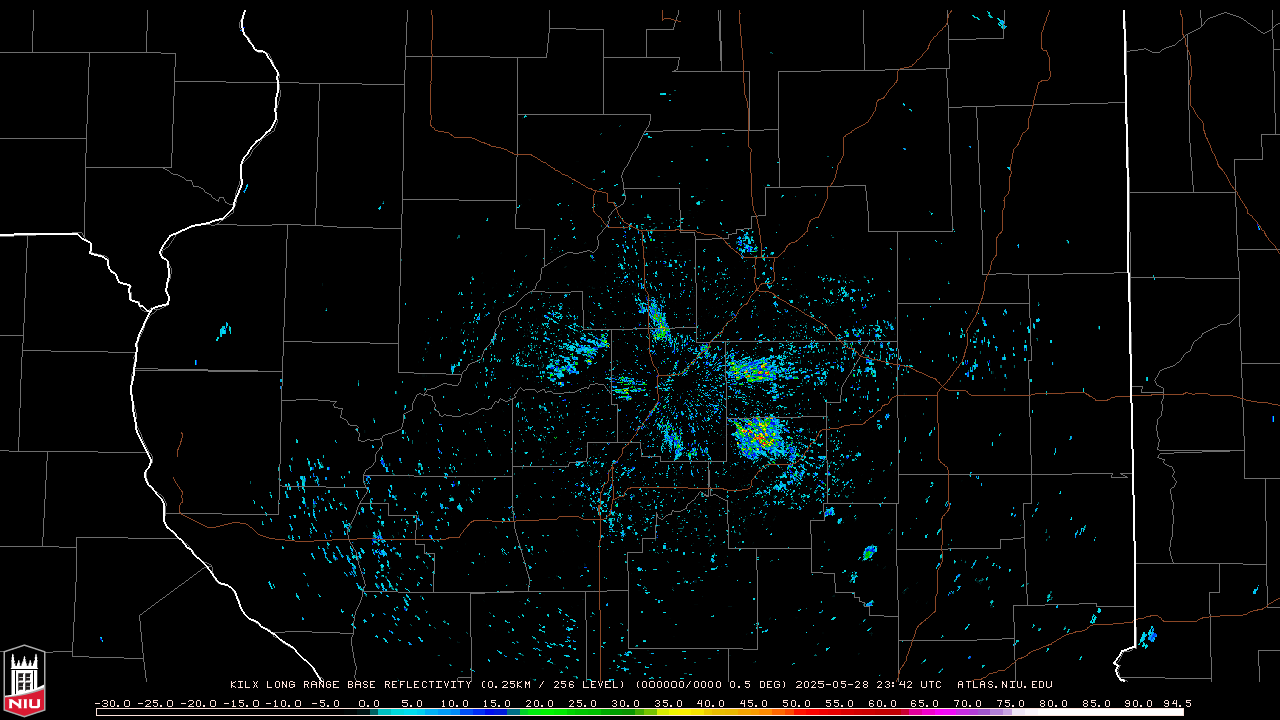The image size is (1280, 720).
Task: Click the 94.5 maximum scale label
Action: point(1177,704)
